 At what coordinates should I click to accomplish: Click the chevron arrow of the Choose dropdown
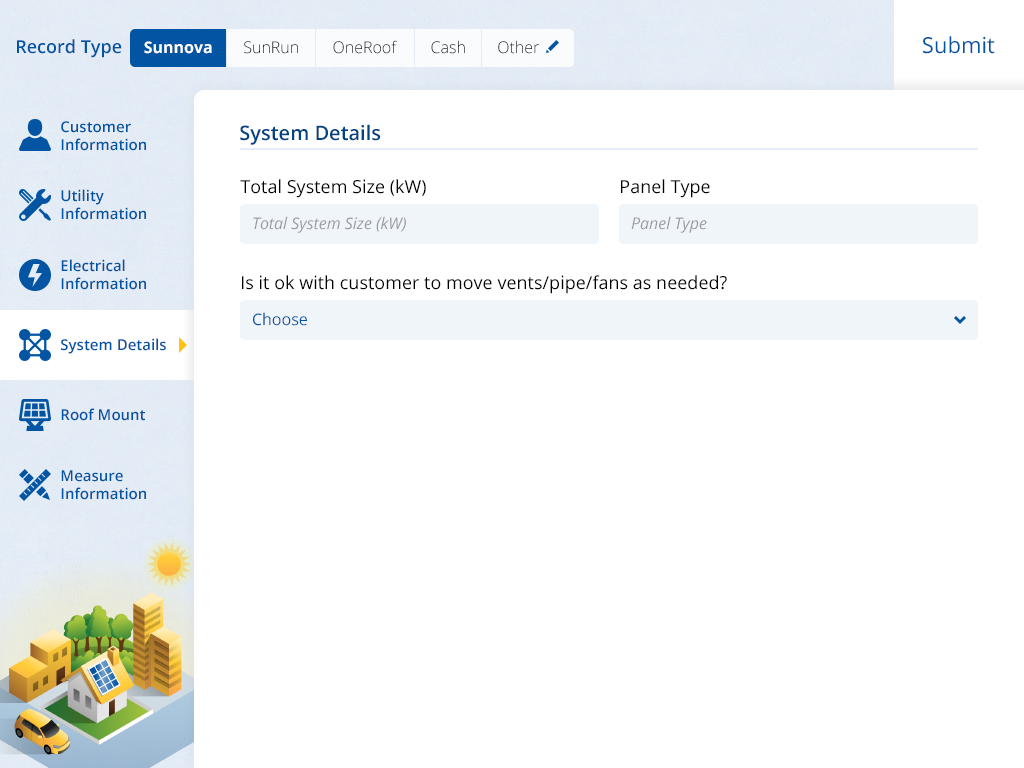(x=959, y=320)
